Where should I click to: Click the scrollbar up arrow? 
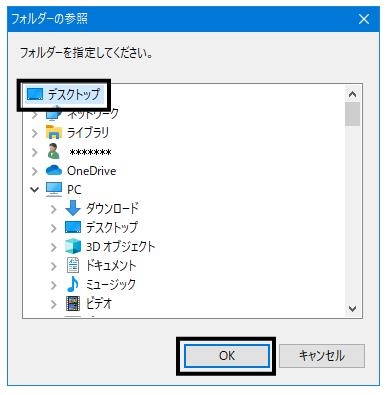tap(352, 94)
